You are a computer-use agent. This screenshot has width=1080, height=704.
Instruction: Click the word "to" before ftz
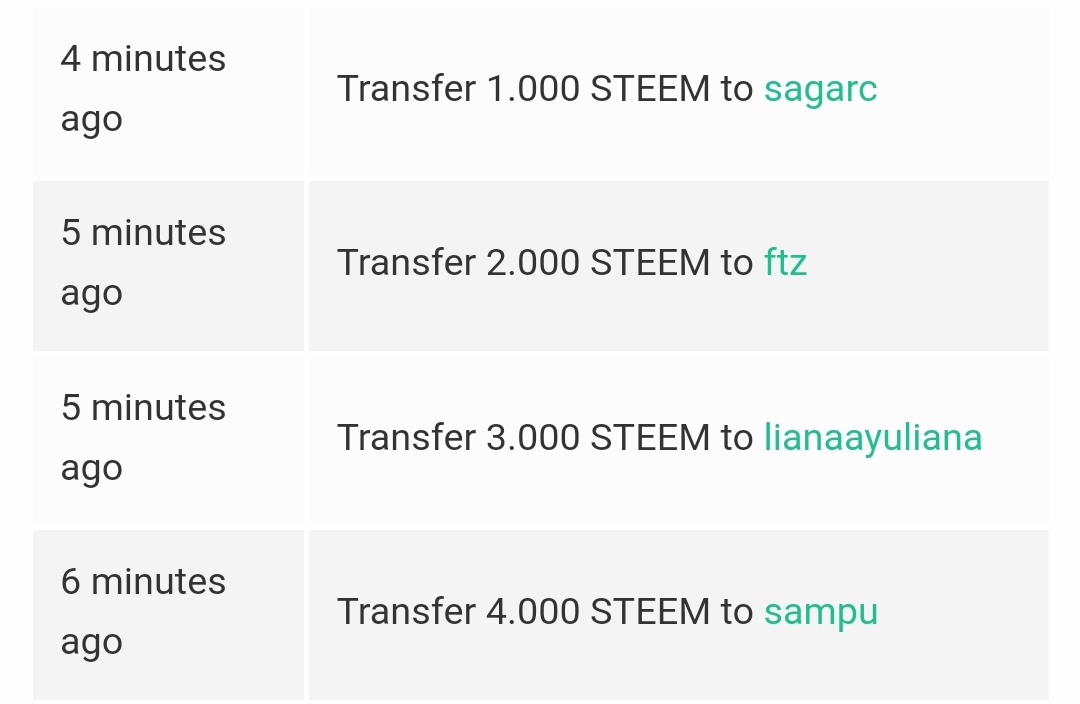(736, 263)
